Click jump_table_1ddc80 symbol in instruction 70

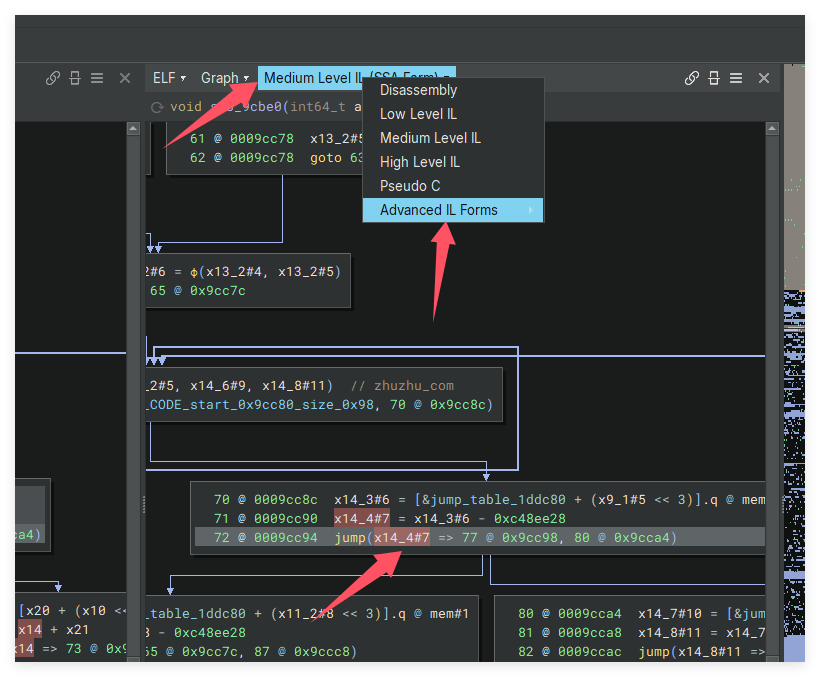point(497,500)
